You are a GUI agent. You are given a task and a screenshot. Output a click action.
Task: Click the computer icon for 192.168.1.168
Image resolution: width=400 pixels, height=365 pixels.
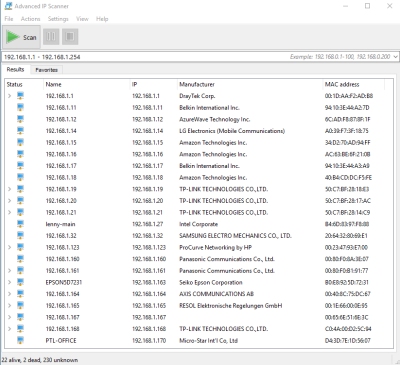(20, 329)
